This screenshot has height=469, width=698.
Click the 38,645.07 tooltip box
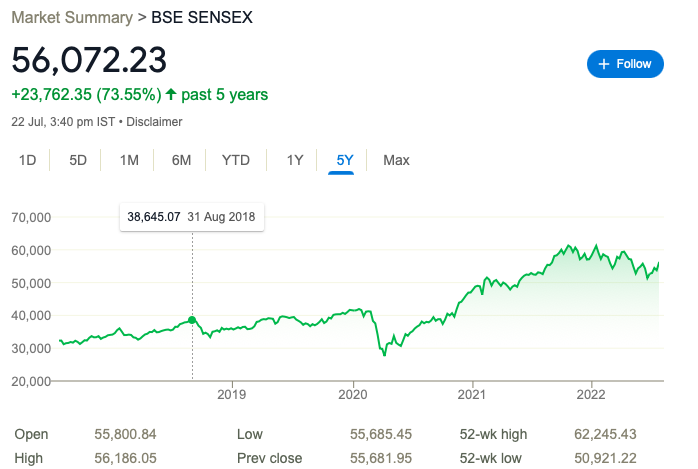tap(192, 217)
